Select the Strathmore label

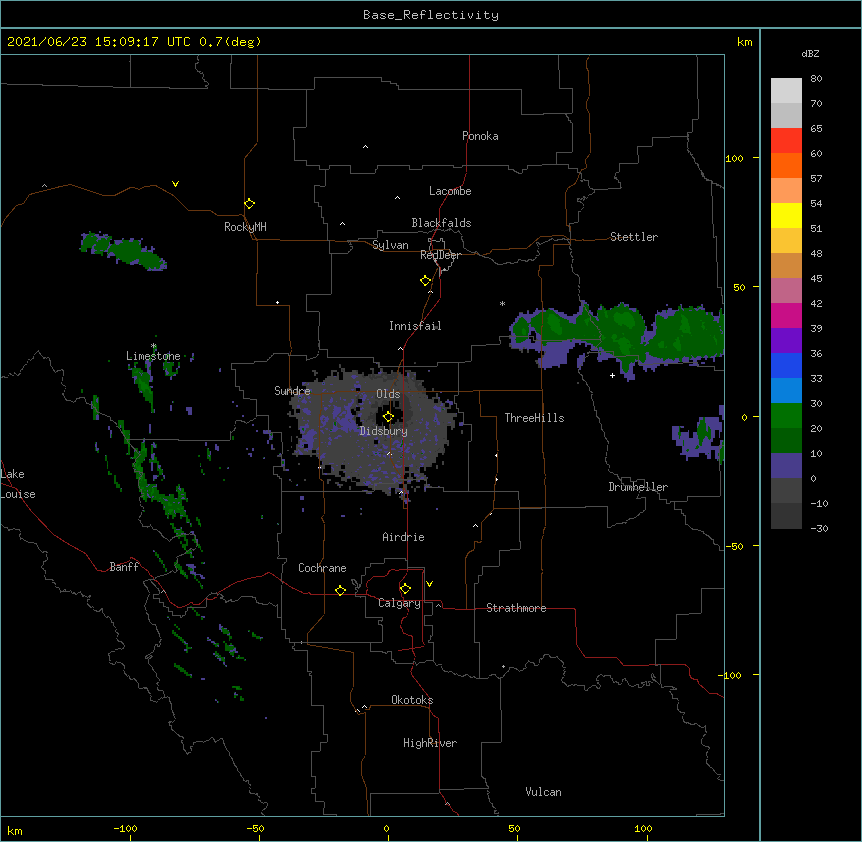pos(516,608)
